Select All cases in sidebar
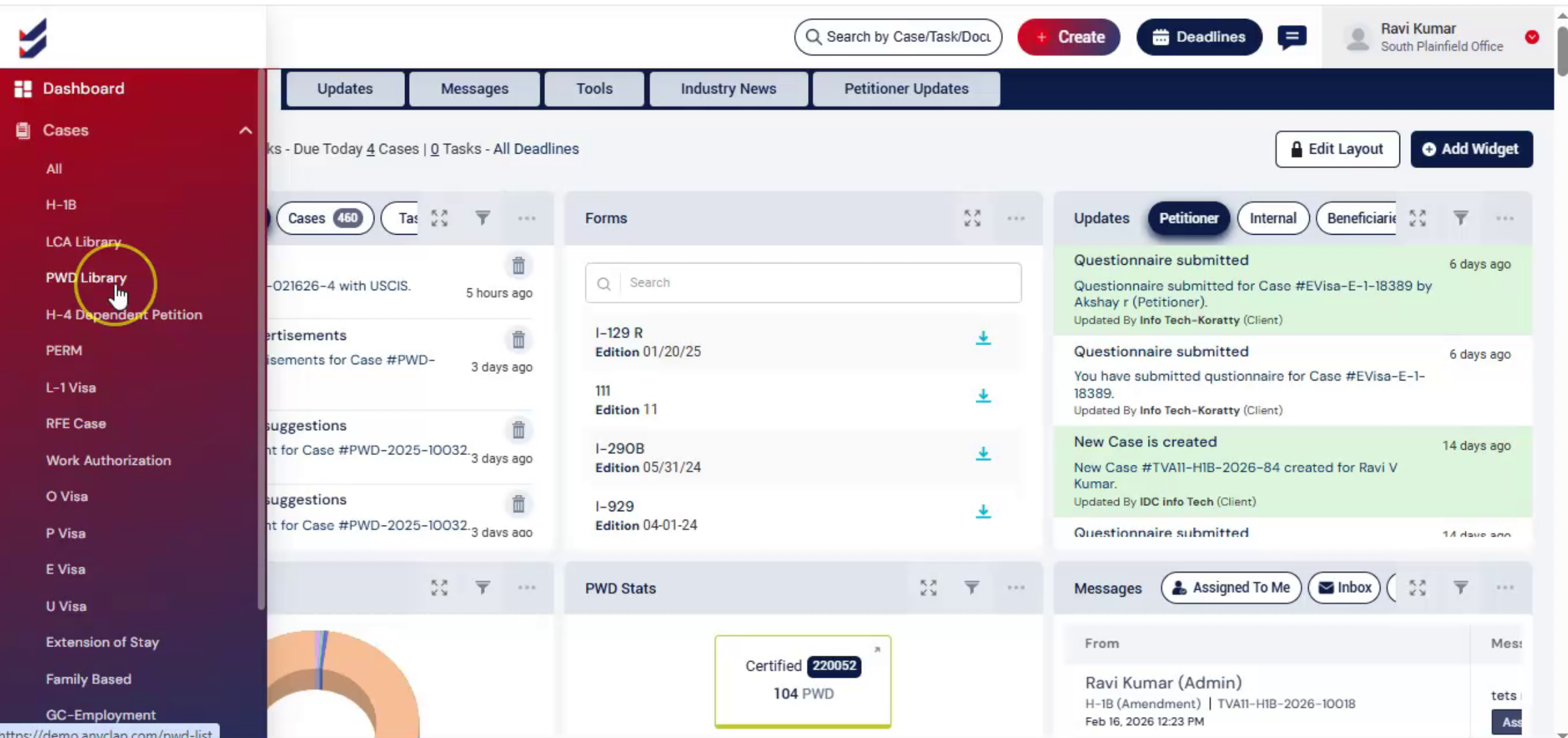1568x738 pixels. pyautogui.click(x=54, y=169)
